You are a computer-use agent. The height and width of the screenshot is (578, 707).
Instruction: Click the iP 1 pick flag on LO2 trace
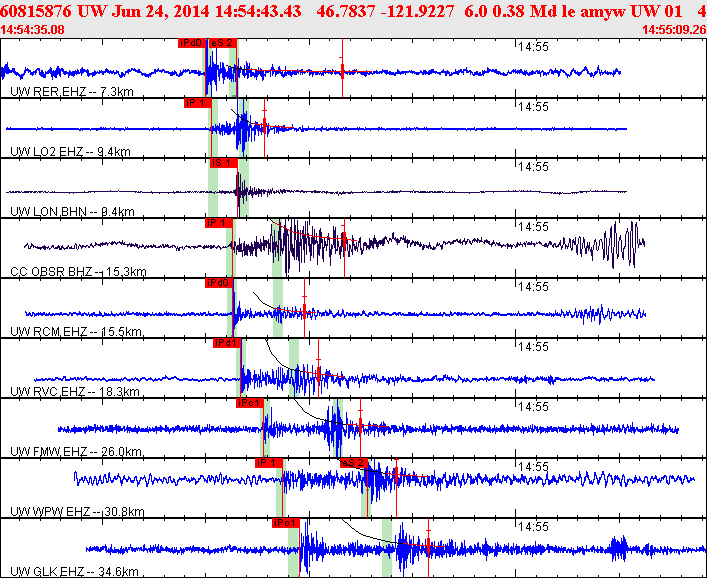point(197,103)
